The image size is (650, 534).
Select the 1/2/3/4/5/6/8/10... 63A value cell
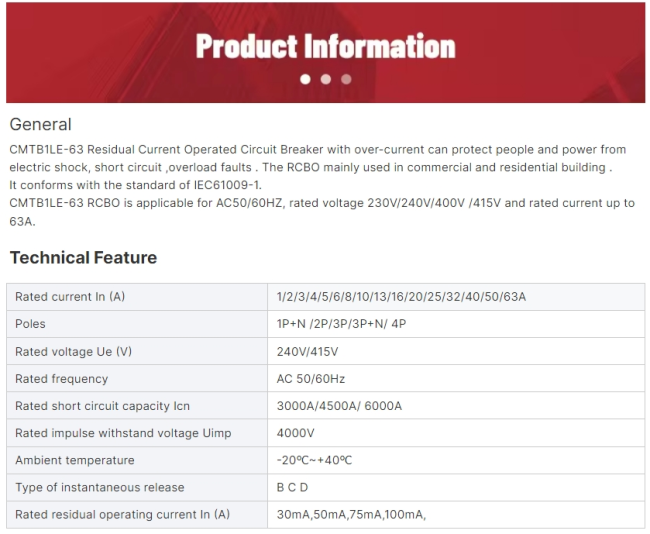click(x=456, y=297)
